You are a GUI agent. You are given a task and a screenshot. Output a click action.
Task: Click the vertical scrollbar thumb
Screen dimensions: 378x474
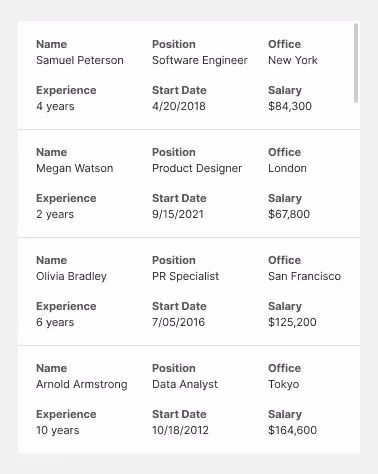(356, 63)
